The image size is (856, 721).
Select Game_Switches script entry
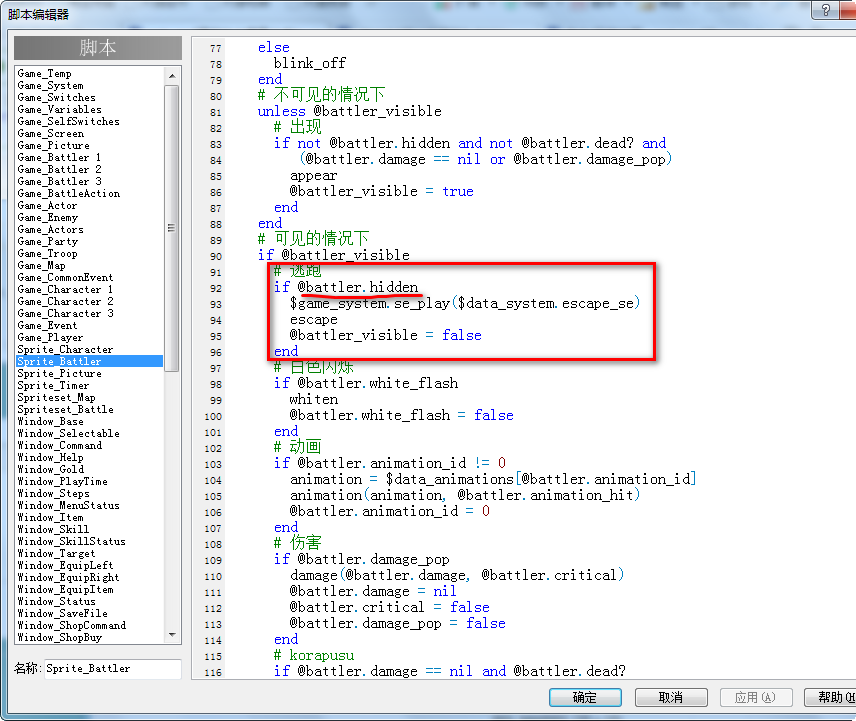(56, 97)
